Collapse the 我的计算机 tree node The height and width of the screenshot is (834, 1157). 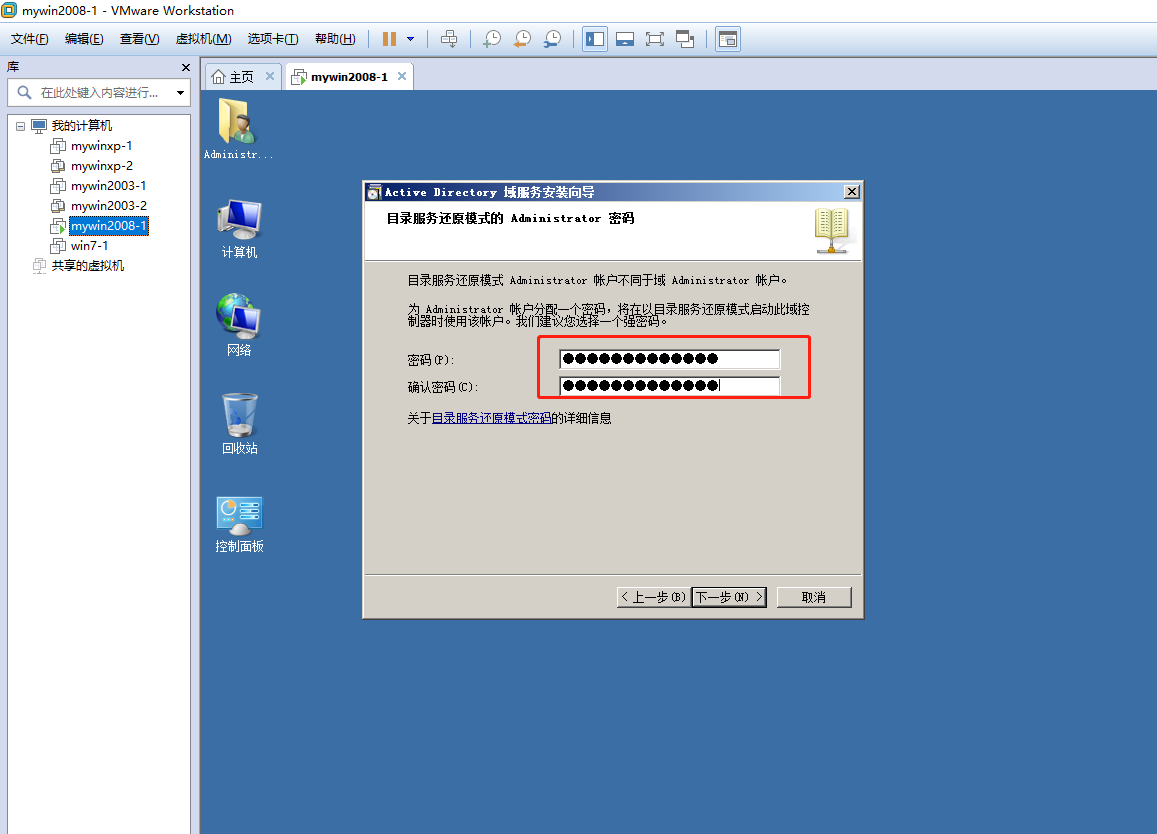click(21, 126)
